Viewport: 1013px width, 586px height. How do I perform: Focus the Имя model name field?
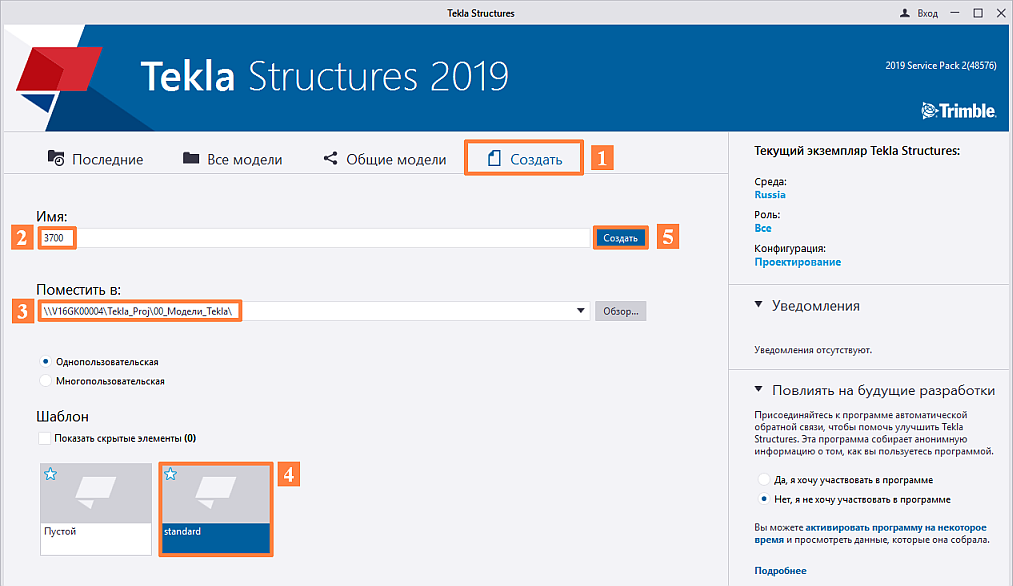pos(314,238)
